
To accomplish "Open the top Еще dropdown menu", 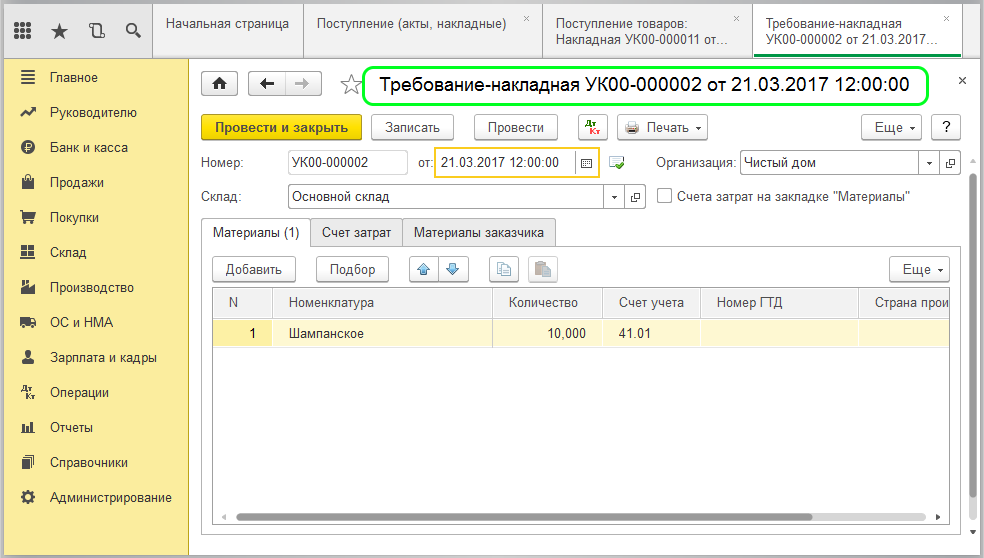I will pos(891,127).
